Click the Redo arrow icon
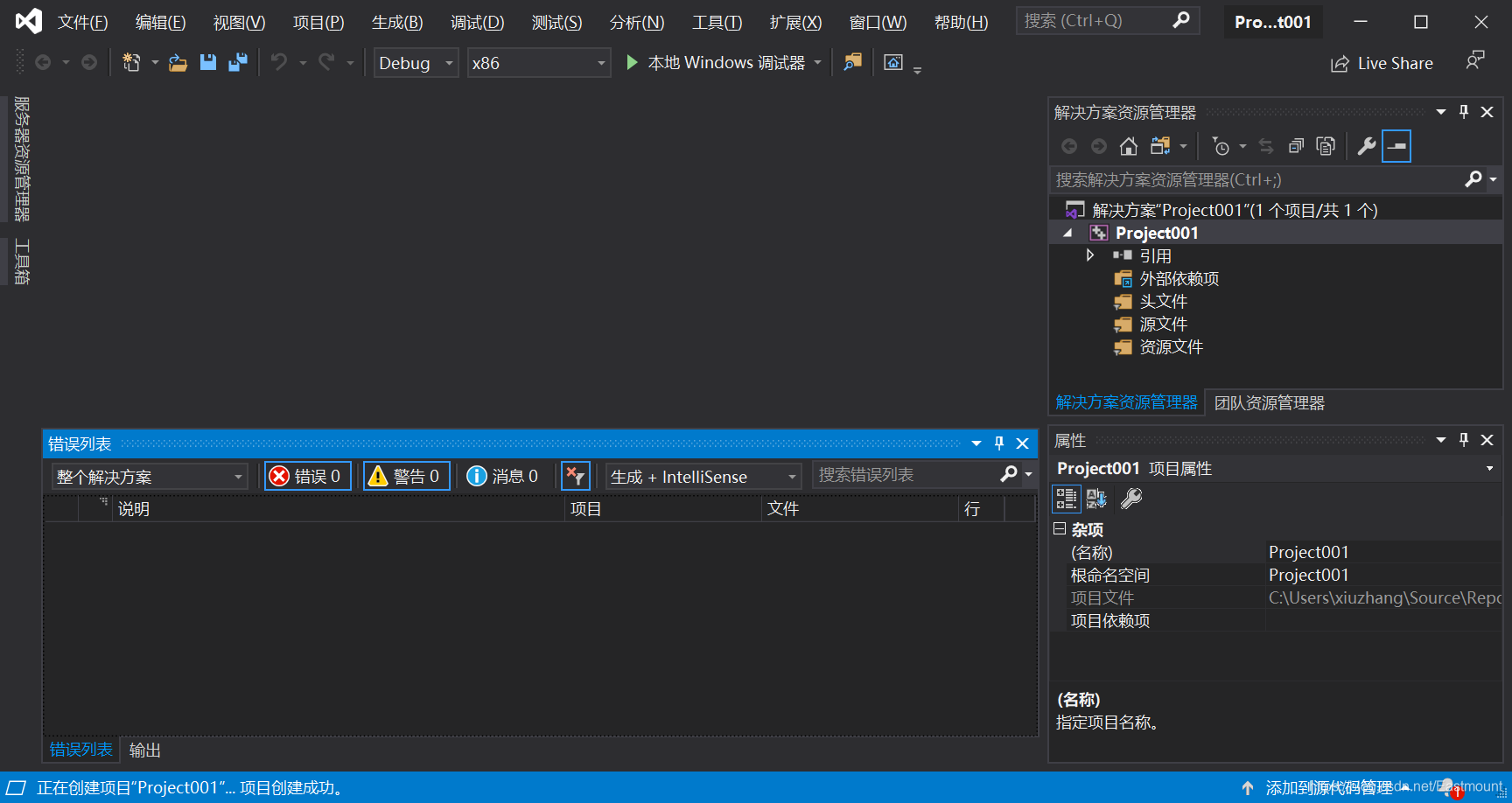 [x=326, y=62]
